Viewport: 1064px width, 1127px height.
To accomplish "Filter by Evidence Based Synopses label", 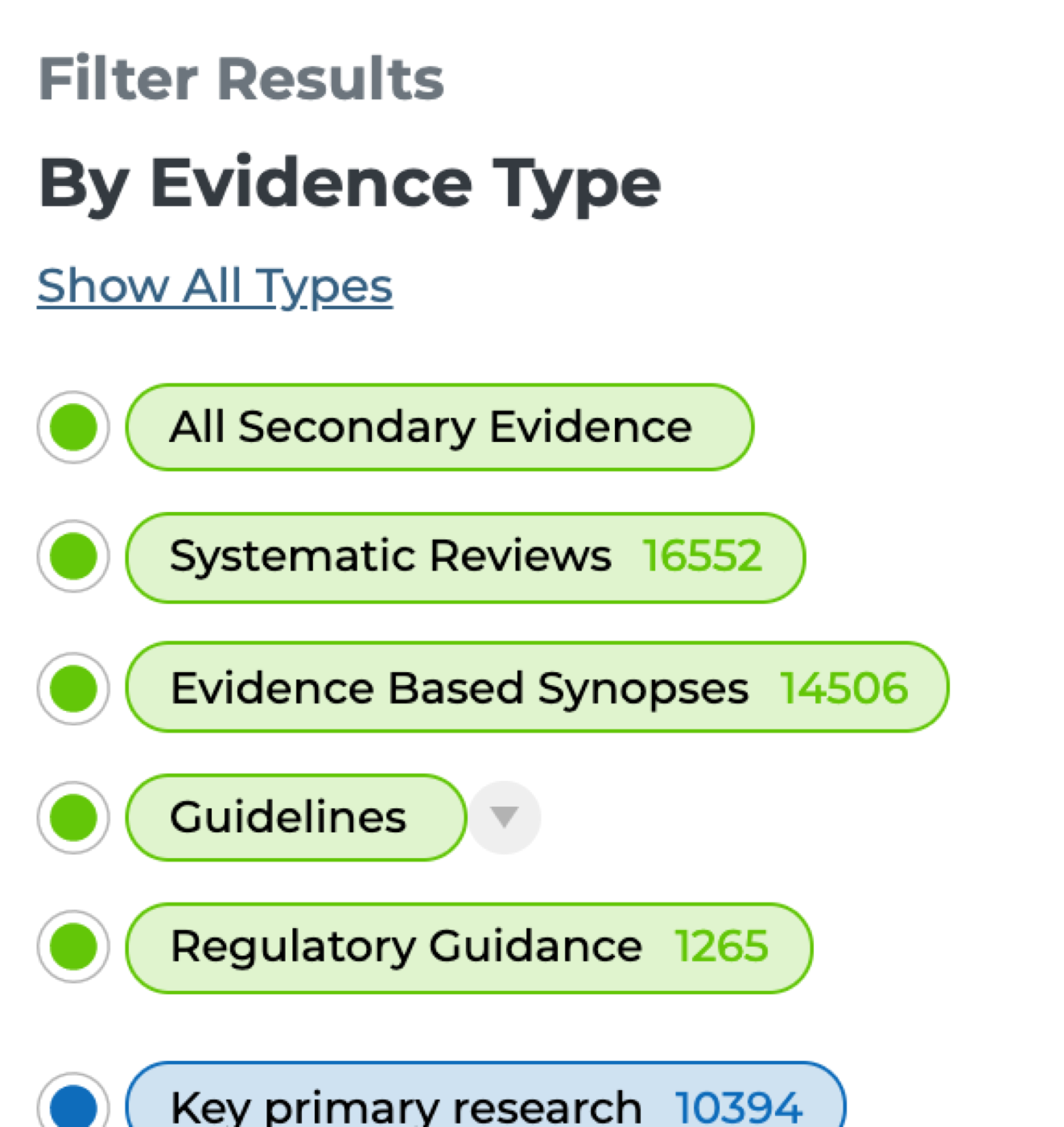I will pos(459,688).
